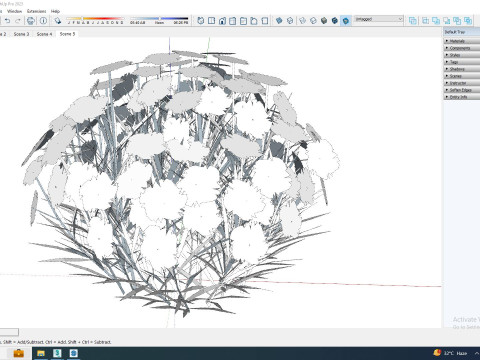Switch to Top view icon
The width and height of the screenshot is (480, 360).
coord(211,21)
